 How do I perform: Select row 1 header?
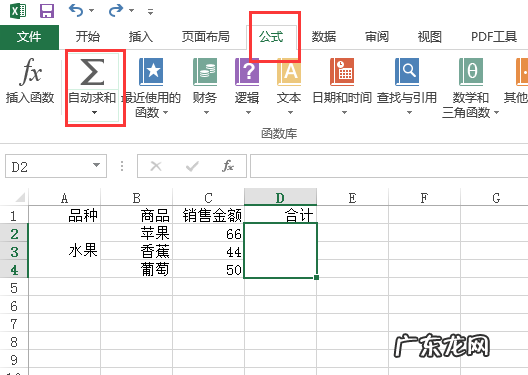pyautogui.click(x=14, y=215)
